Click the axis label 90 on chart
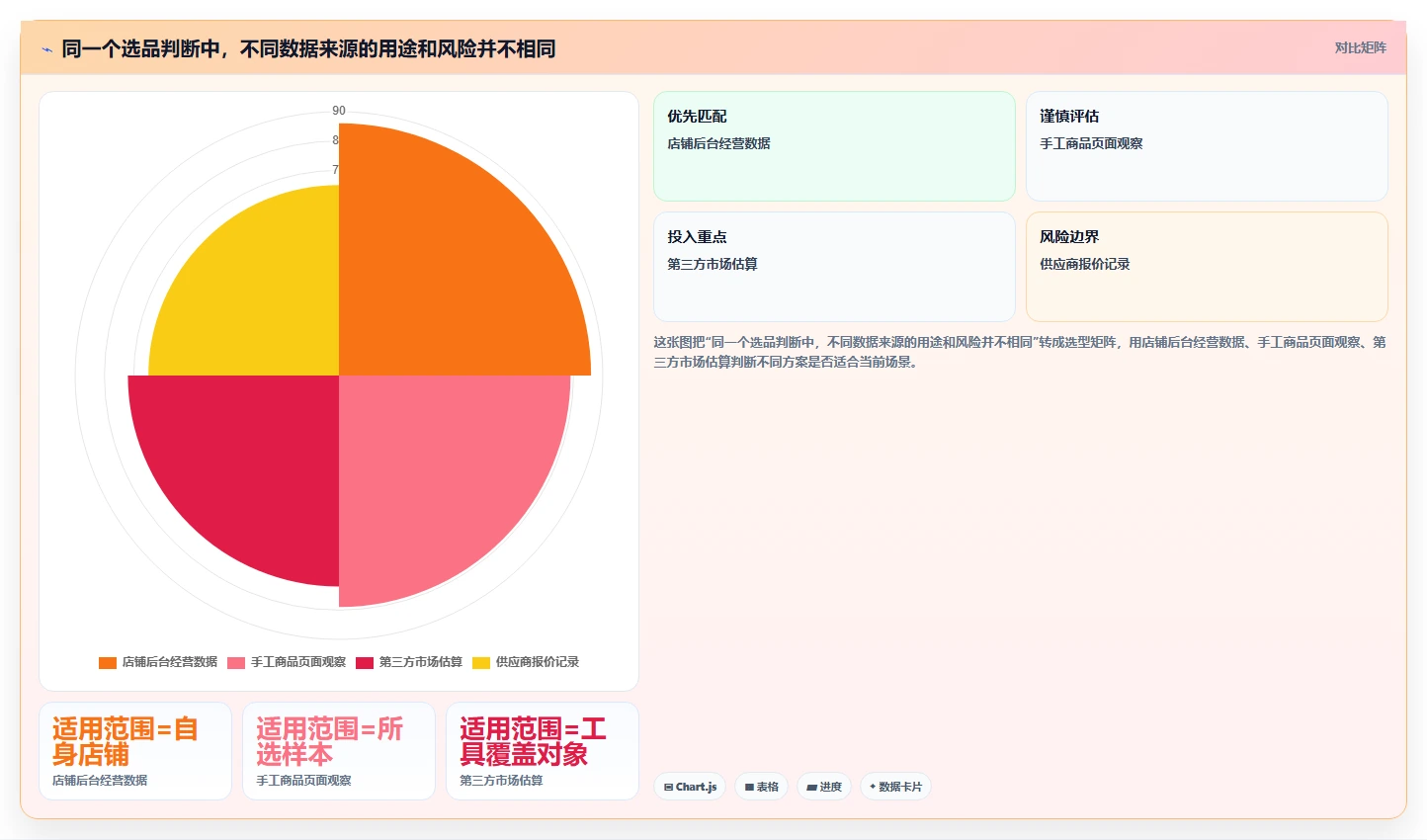The image size is (1427, 840). [x=339, y=111]
